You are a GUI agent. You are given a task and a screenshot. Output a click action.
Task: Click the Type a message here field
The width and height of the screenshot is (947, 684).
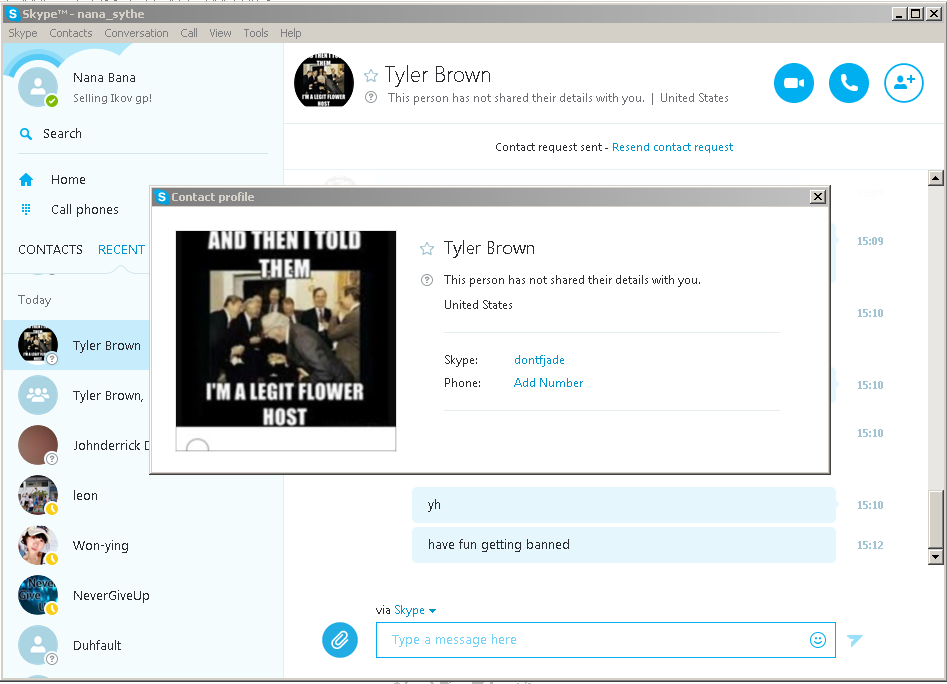click(606, 640)
